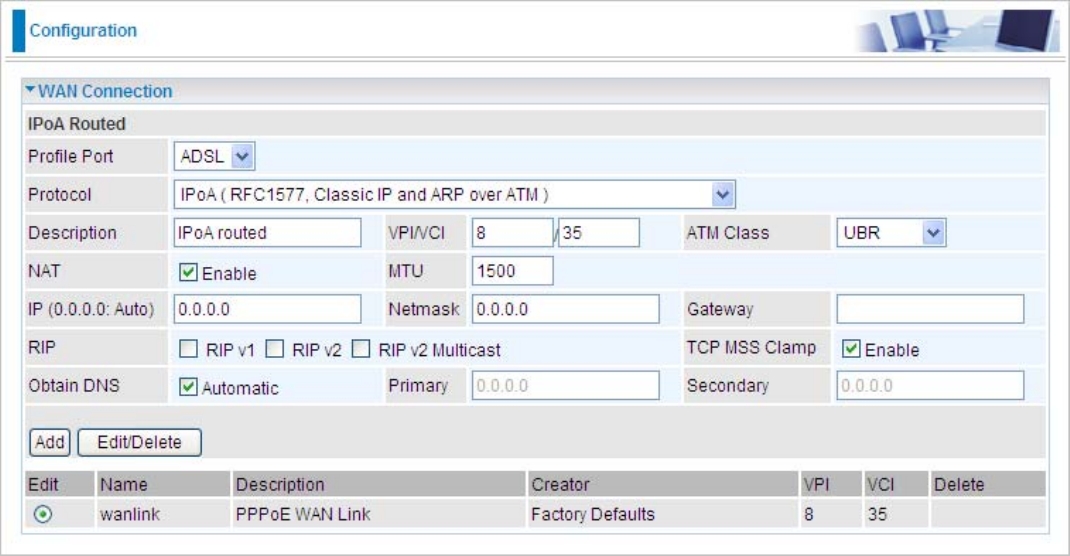
Task: Click the IPoA Routed subheading
Action: click(76, 123)
